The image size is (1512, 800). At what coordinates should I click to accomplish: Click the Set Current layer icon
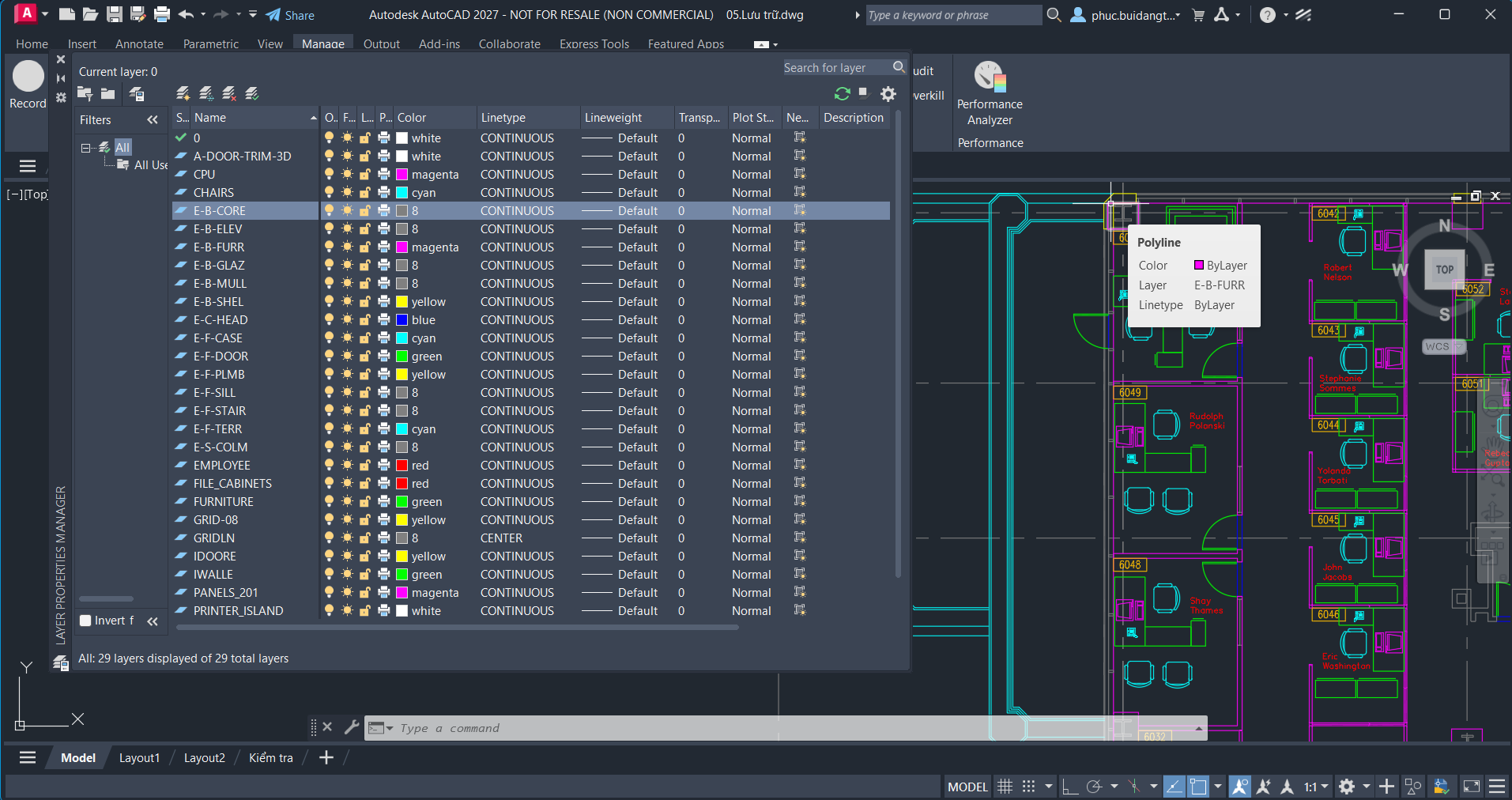point(252,94)
